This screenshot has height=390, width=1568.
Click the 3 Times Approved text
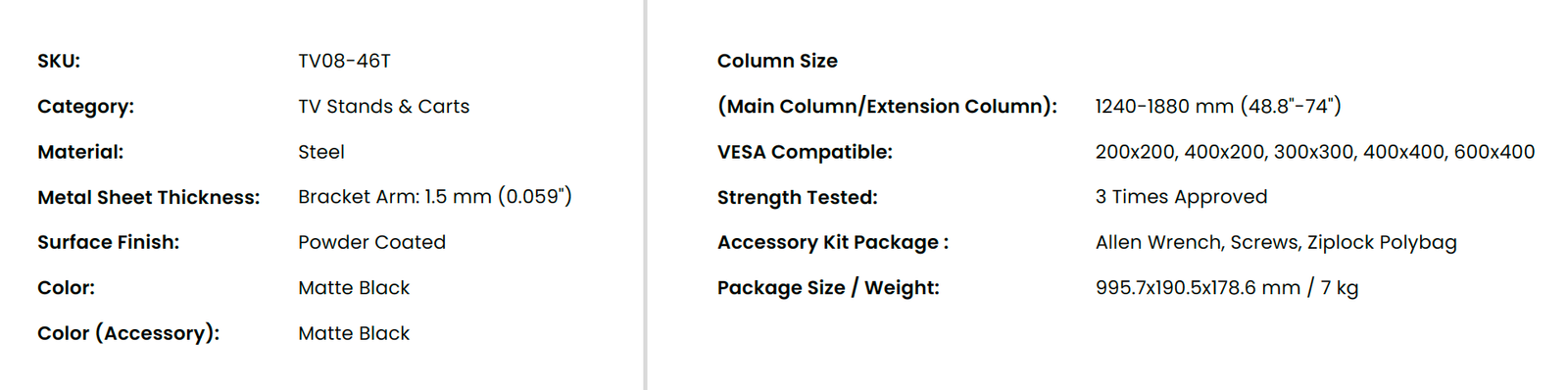[1181, 197]
